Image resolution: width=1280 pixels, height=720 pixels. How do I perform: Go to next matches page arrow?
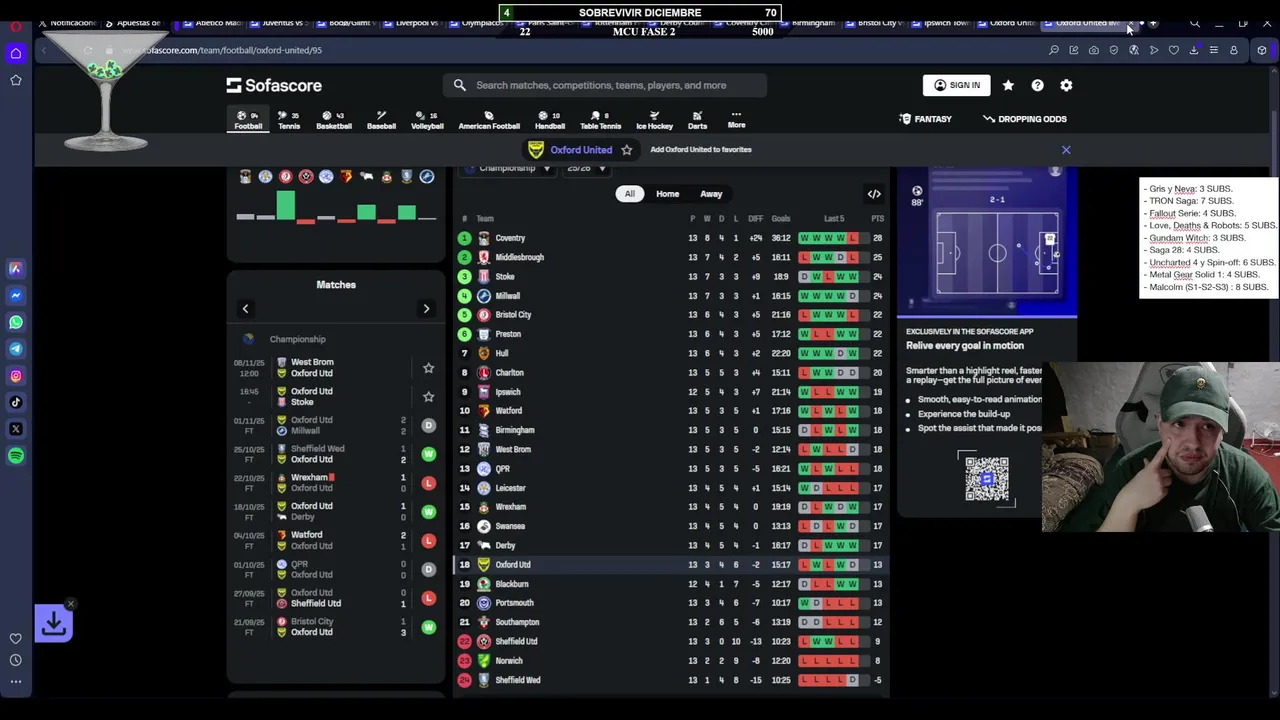point(426,309)
